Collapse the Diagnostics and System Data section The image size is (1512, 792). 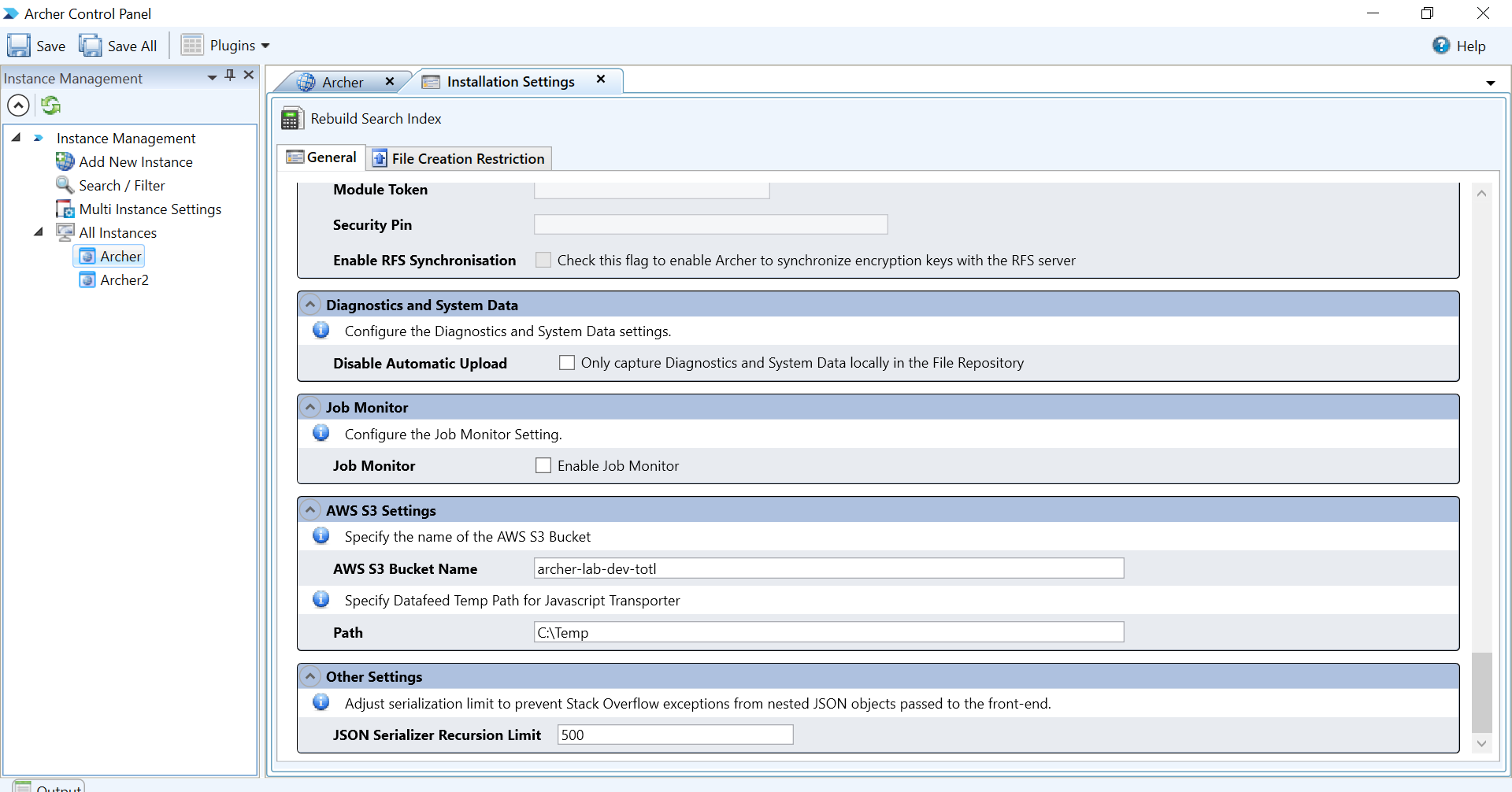[310, 305]
